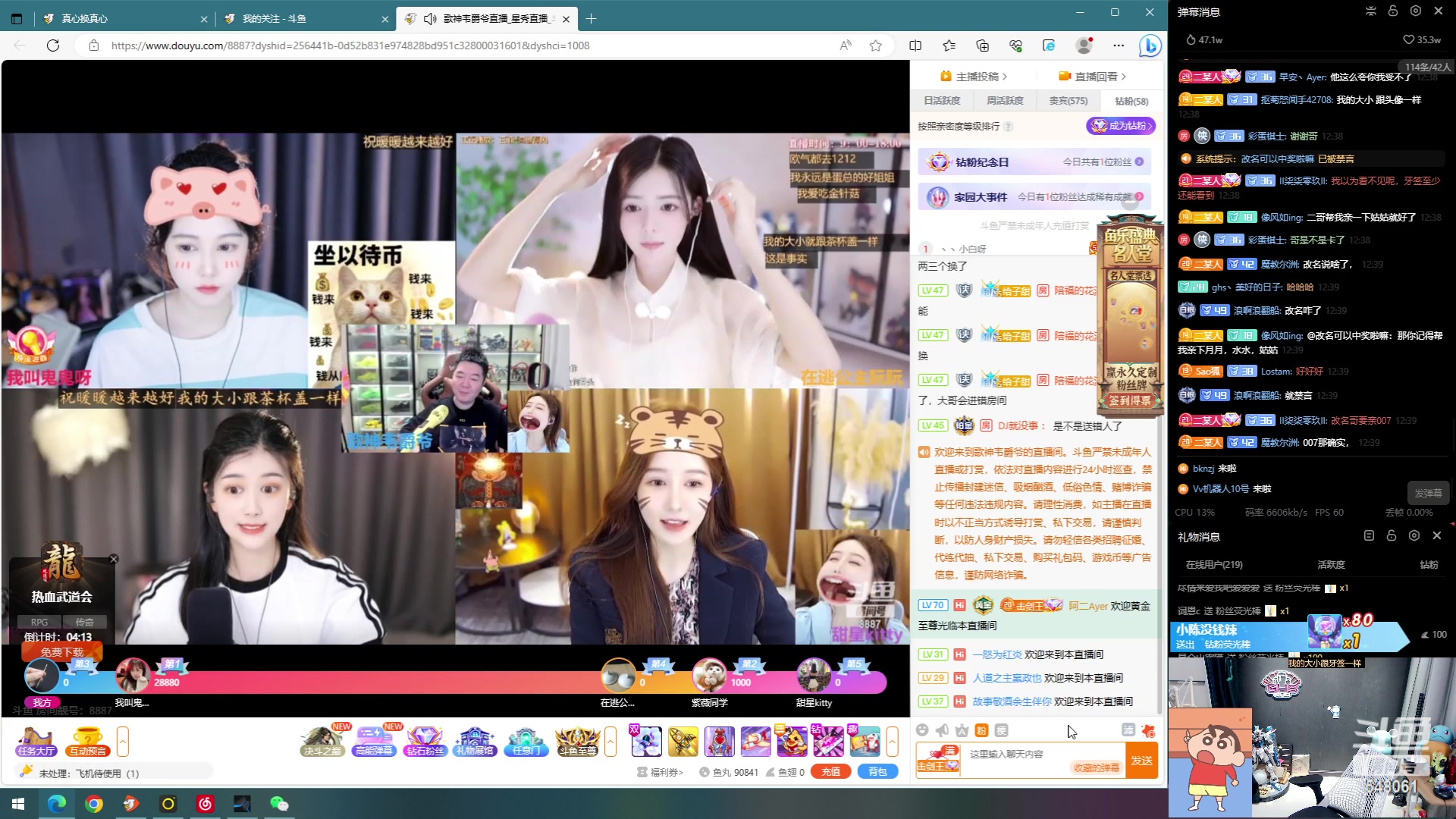This screenshot has width=1456, height=819.
Task: Expand the 直播回看 replay arrow
Action: pos(1124,77)
